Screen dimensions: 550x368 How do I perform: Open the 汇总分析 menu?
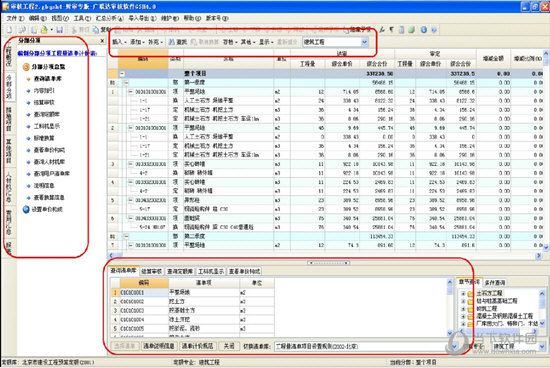point(109,18)
